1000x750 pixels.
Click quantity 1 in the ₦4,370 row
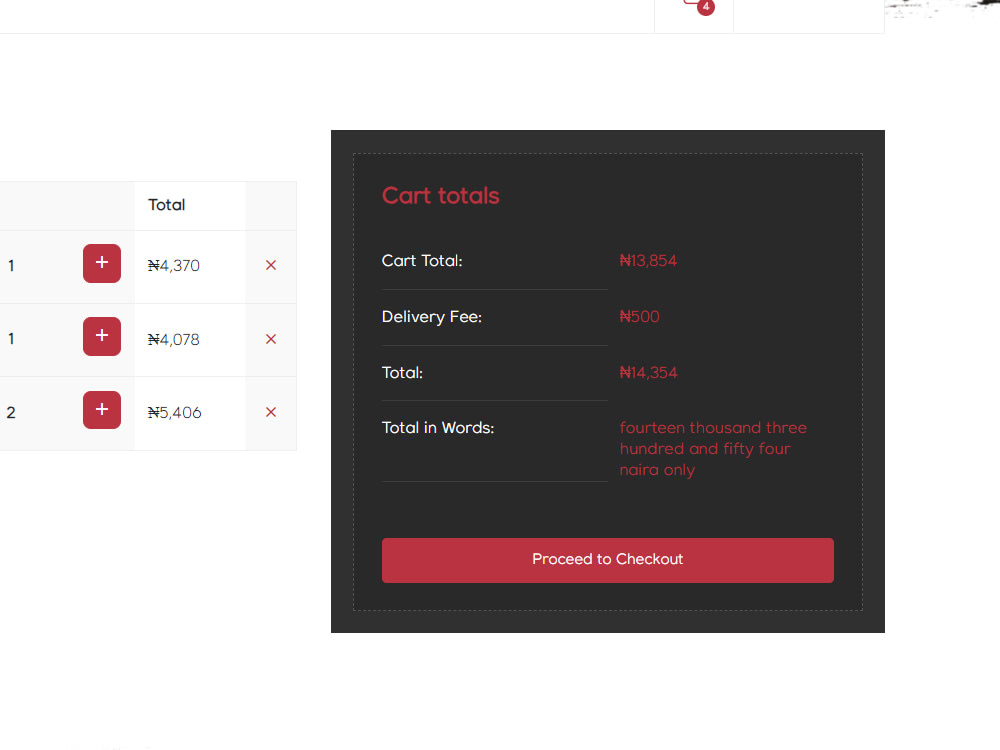11,265
